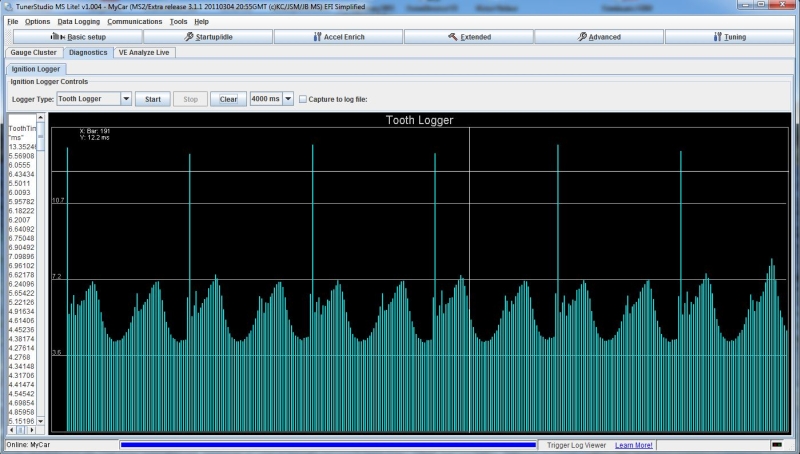Open the Tuning toolbar button

click(730, 37)
